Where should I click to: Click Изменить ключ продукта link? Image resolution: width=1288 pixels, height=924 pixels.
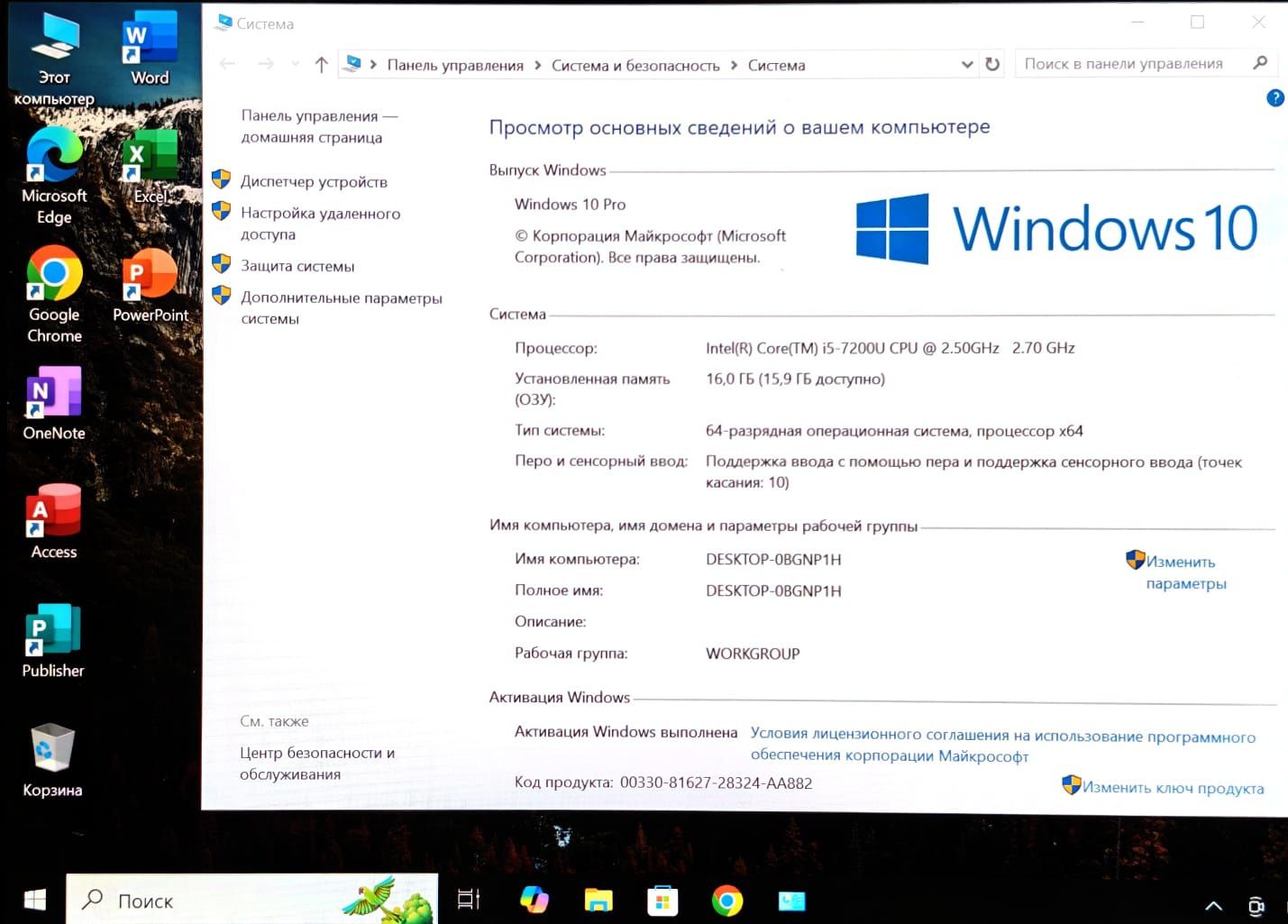point(1173,787)
